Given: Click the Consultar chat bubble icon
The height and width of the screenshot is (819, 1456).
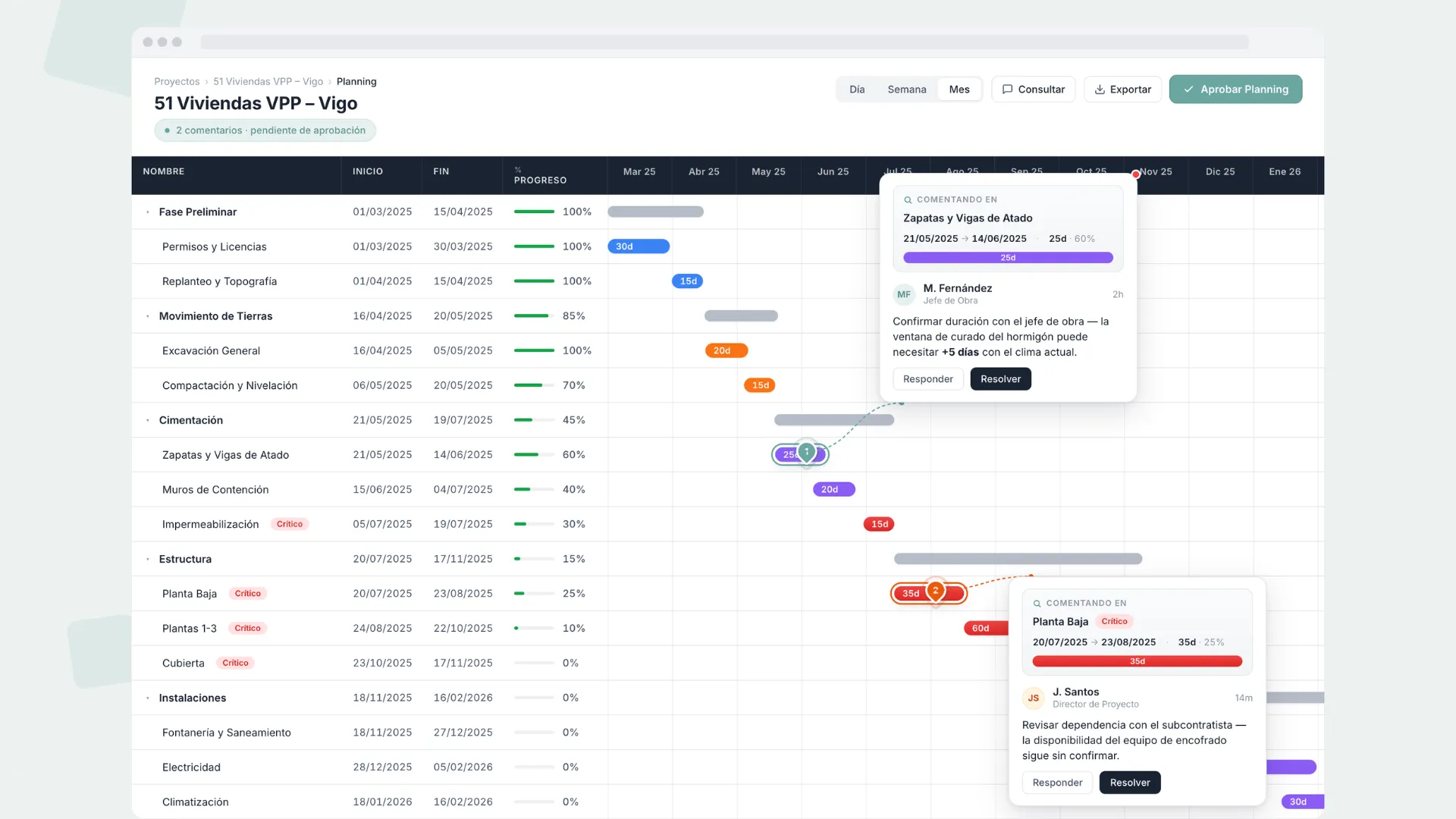Looking at the screenshot, I should [1007, 89].
